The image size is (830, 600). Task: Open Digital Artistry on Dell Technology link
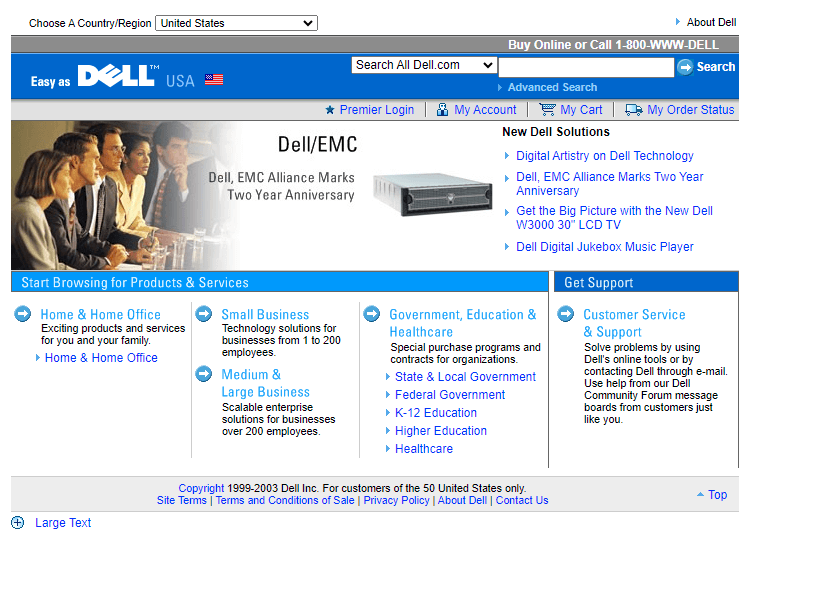tap(605, 156)
